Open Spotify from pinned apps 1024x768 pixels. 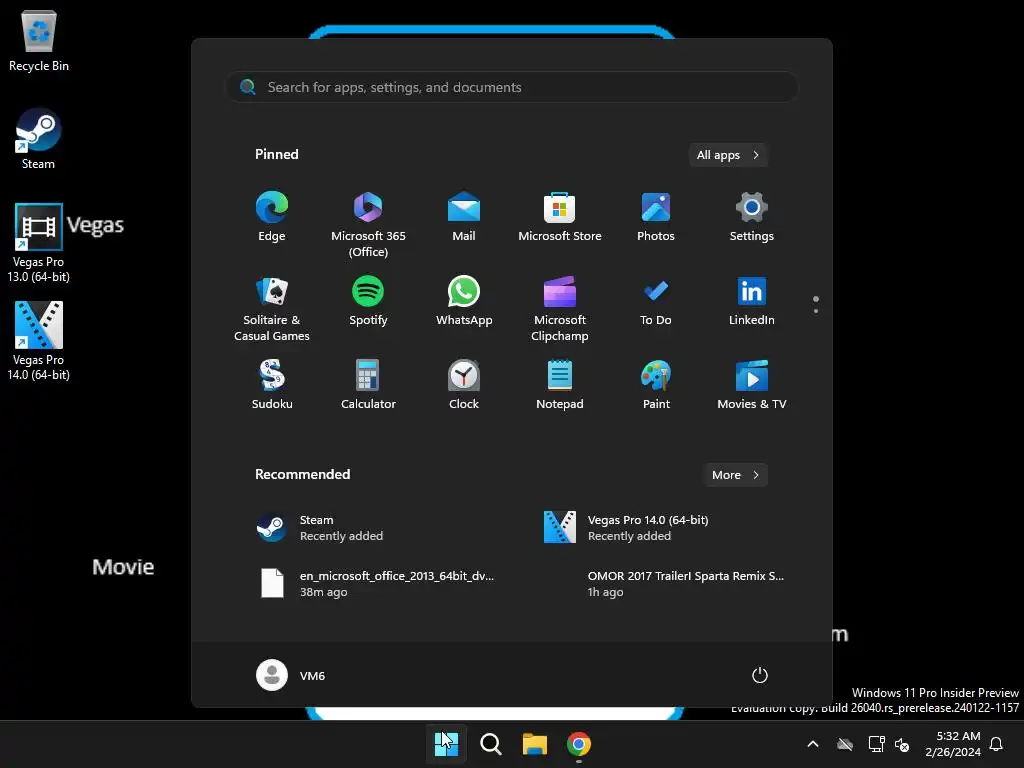(x=368, y=301)
